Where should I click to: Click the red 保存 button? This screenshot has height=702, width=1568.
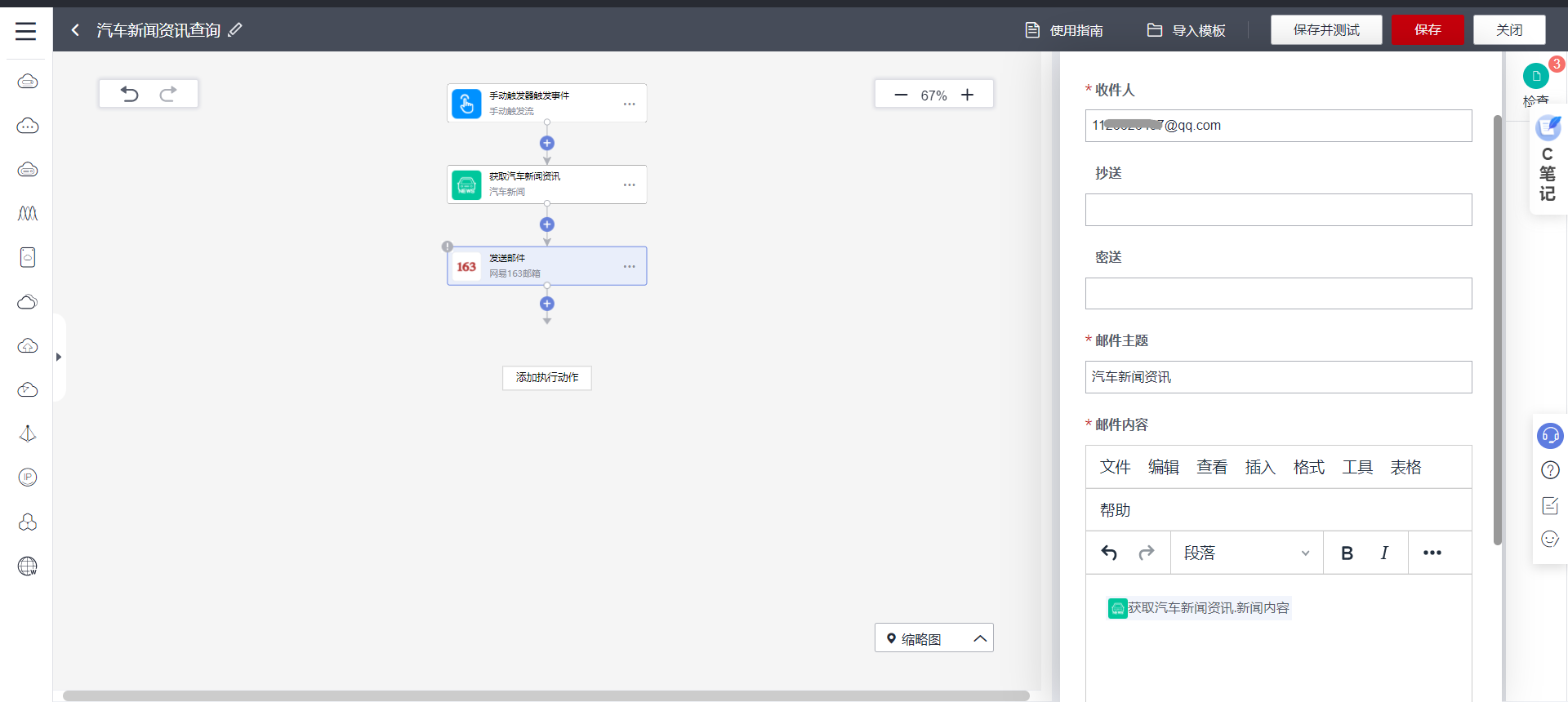point(1428,30)
